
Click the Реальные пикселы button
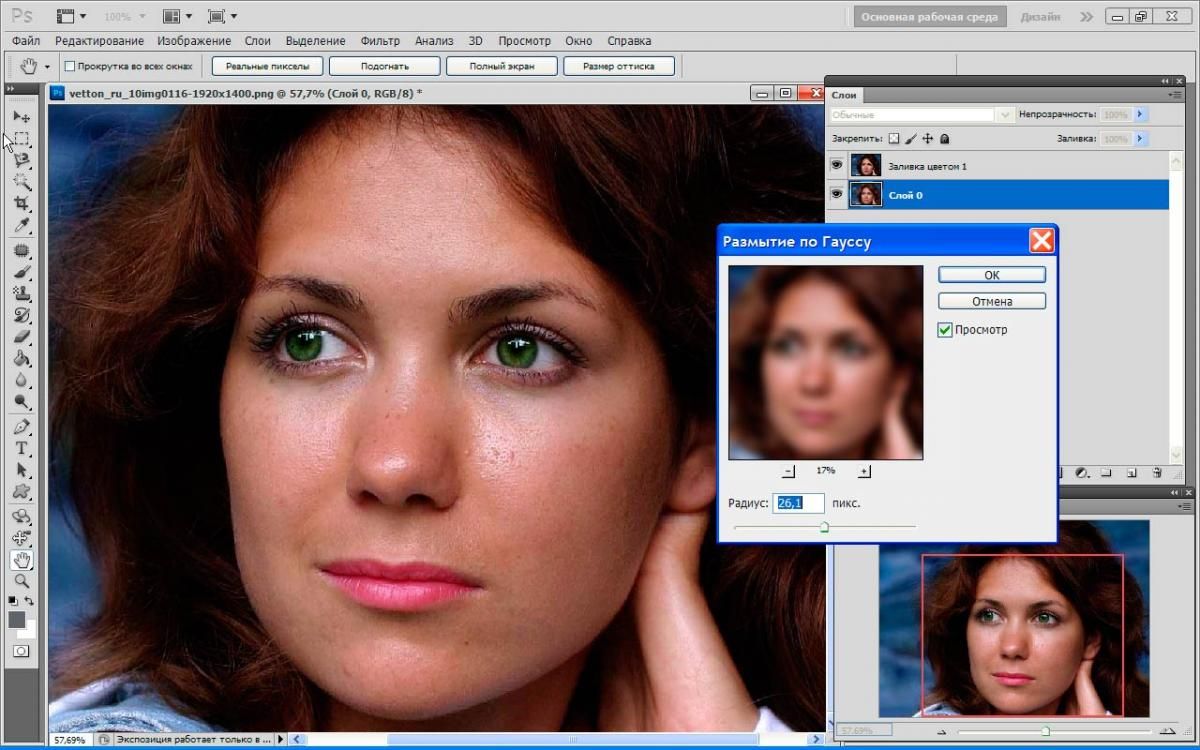268,66
